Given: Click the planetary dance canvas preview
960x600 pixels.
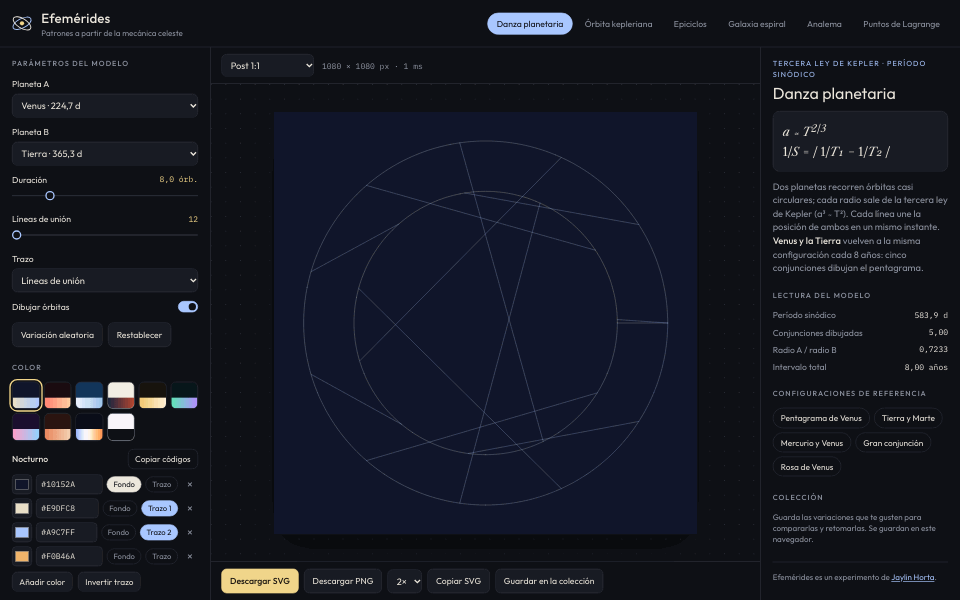Looking at the screenshot, I should 486,323.
